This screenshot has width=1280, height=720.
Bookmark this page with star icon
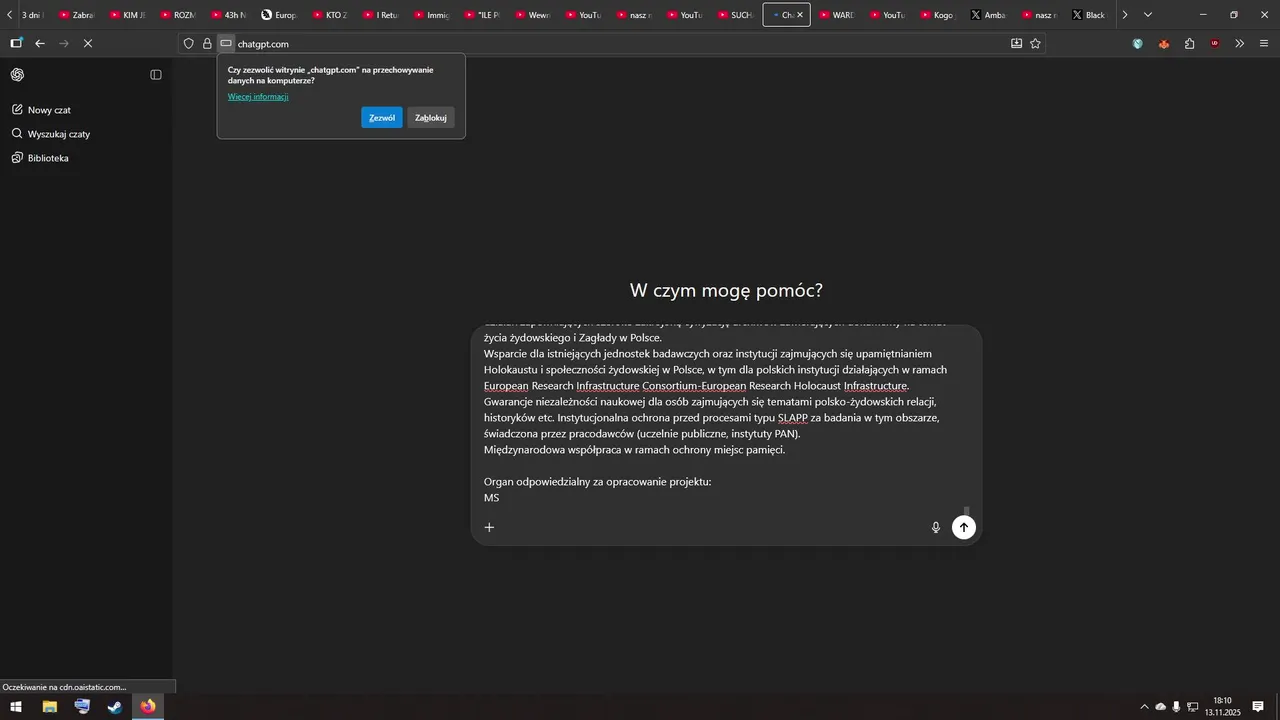click(x=1035, y=44)
